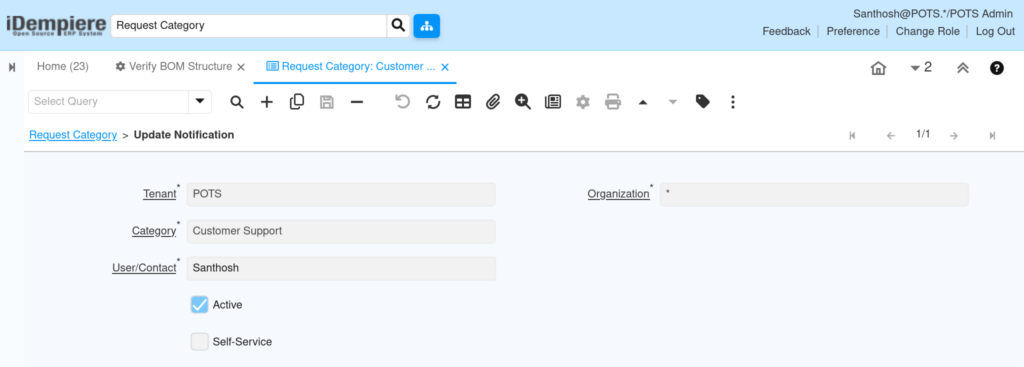The height and width of the screenshot is (367, 1024).
Task: Click the iDempiere logo
Action: pyautogui.click(x=56, y=26)
